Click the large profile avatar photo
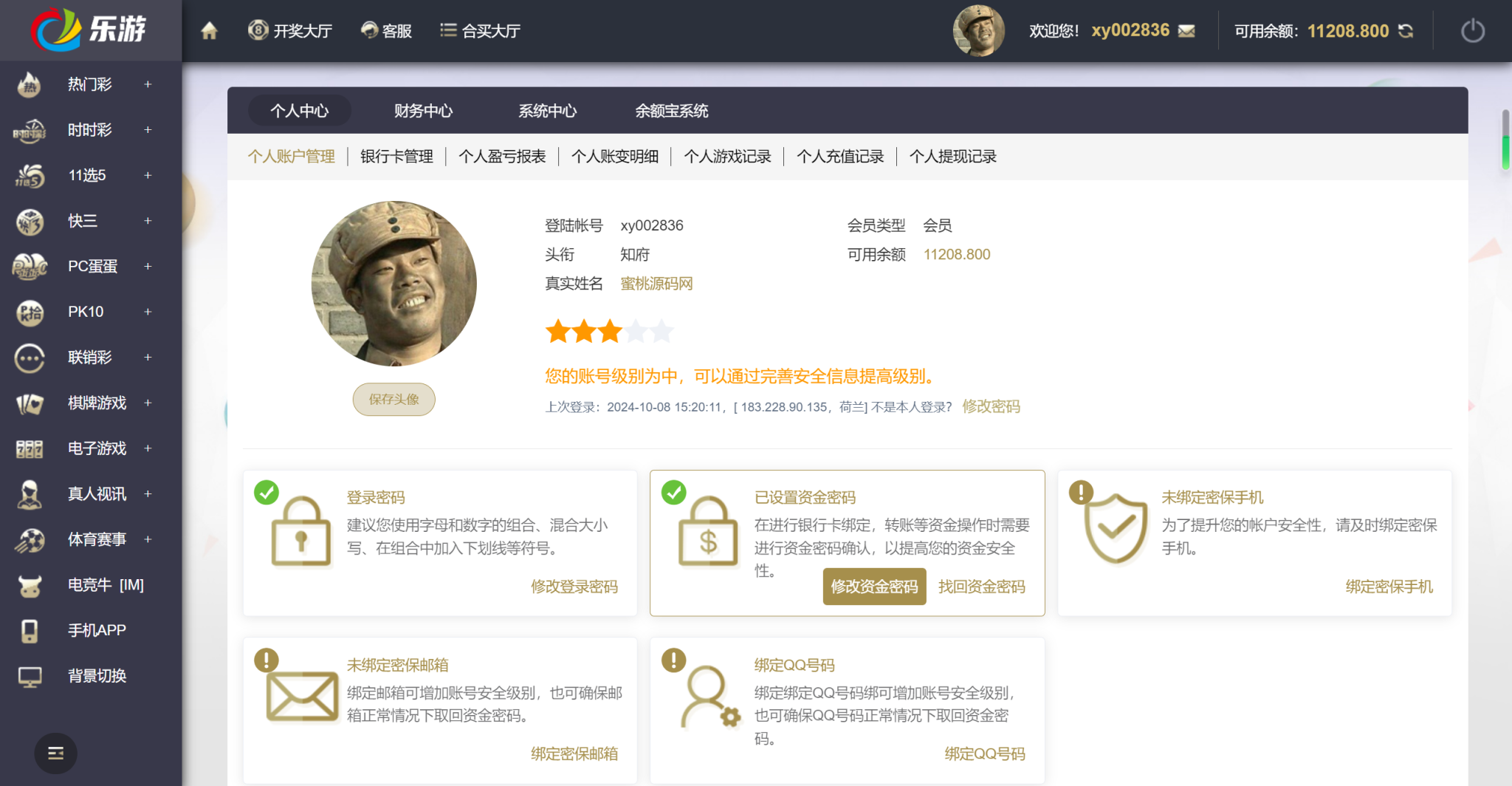This screenshot has height=786, width=1512. (394, 284)
